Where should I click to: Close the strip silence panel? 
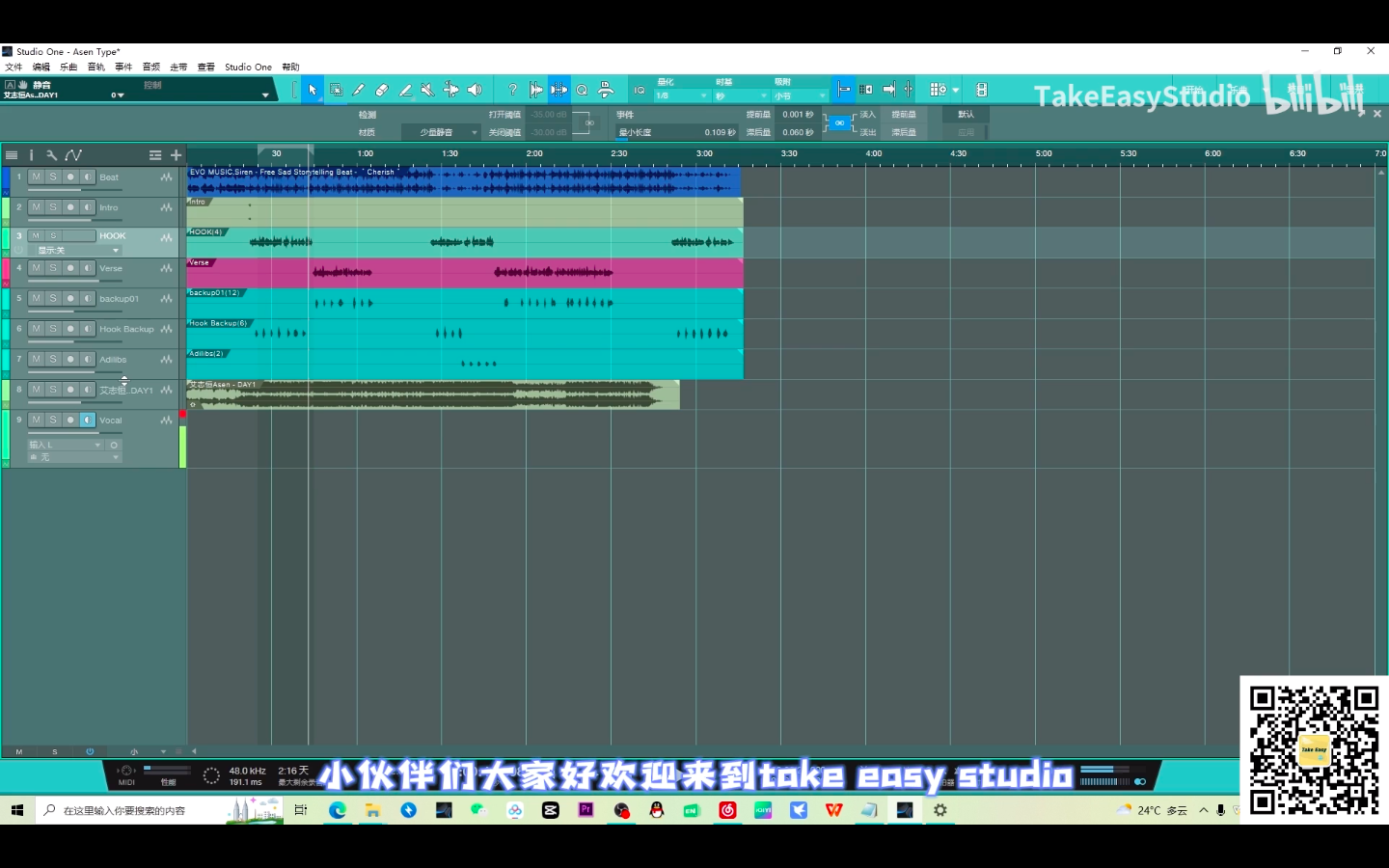coord(1377,114)
